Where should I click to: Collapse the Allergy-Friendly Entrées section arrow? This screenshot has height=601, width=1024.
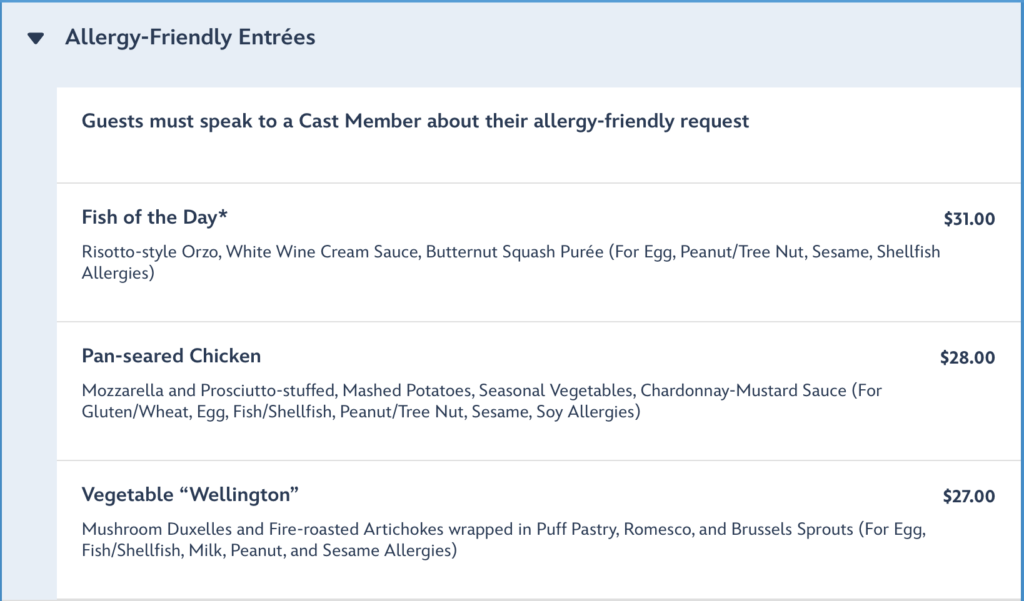[36, 39]
